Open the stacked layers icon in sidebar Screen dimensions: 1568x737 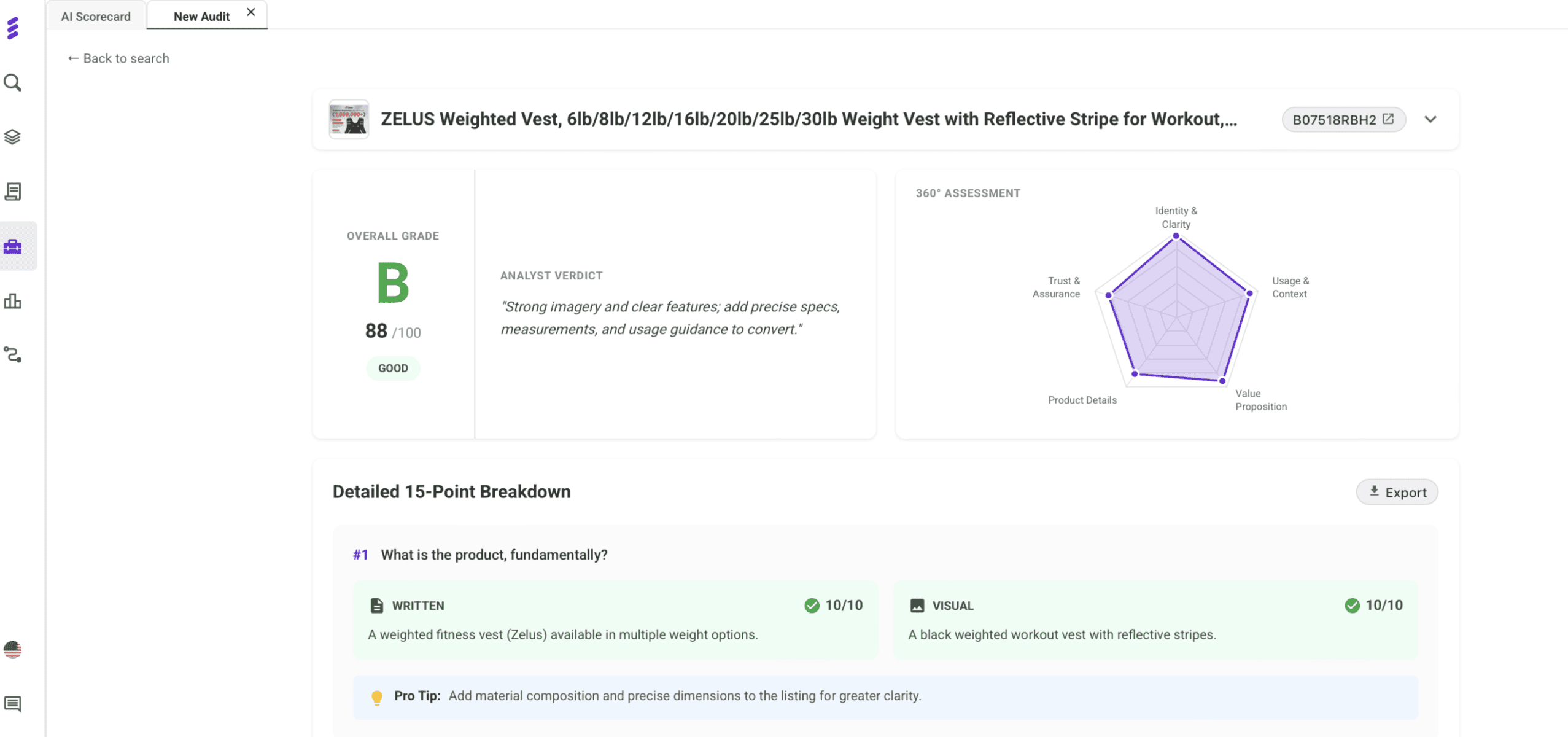(13, 136)
